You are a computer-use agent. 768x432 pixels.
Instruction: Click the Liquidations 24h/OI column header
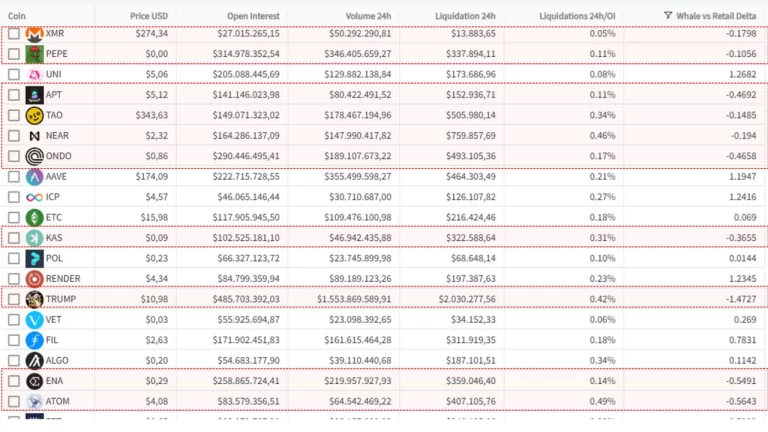point(577,16)
